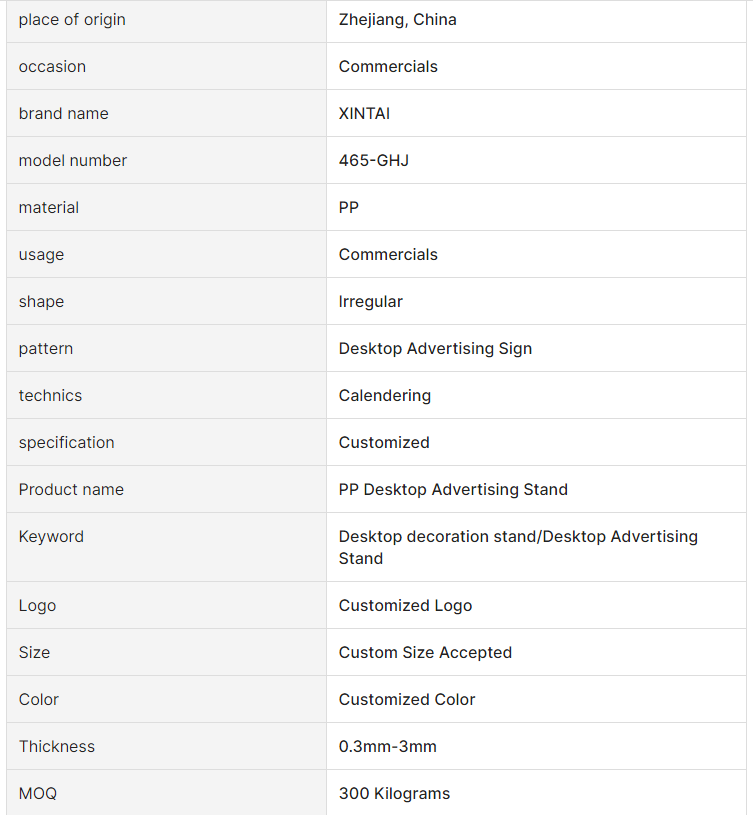Click the 0.3mm-3mm thickness value
The height and width of the screenshot is (815, 753).
(x=387, y=747)
